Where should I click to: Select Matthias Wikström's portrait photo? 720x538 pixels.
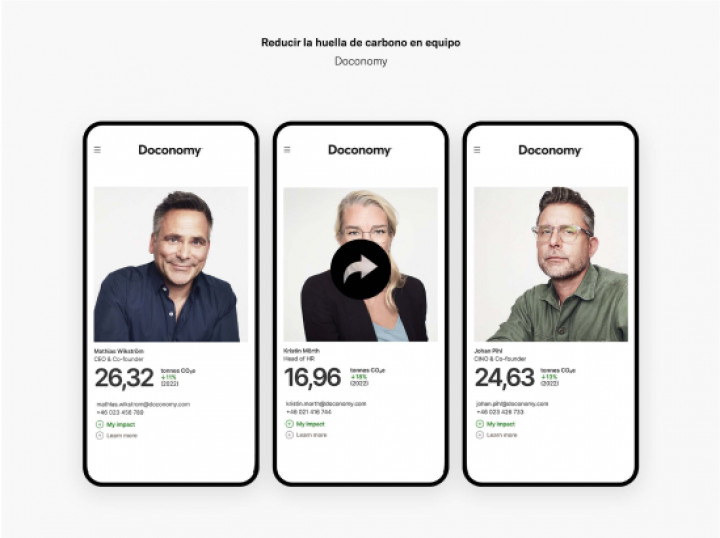(x=171, y=264)
